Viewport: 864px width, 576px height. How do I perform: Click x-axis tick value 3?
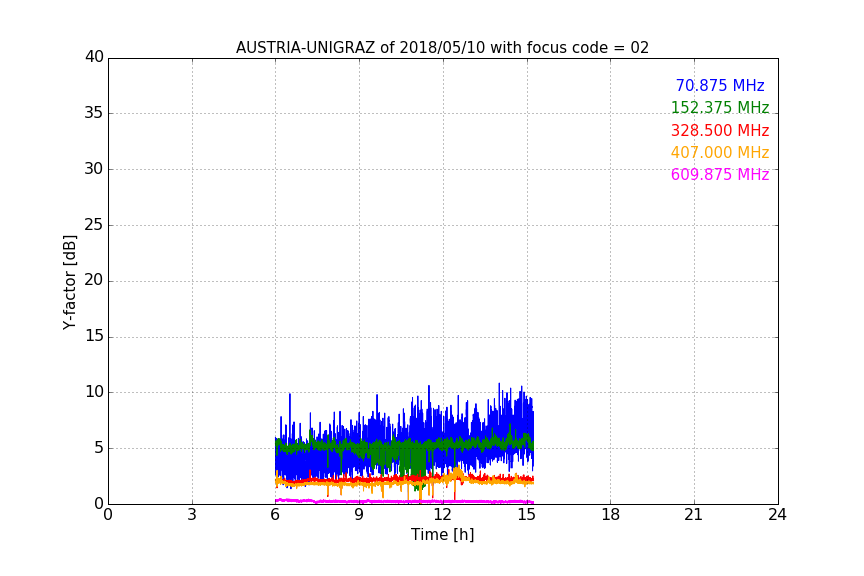click(x=192, y=515)
